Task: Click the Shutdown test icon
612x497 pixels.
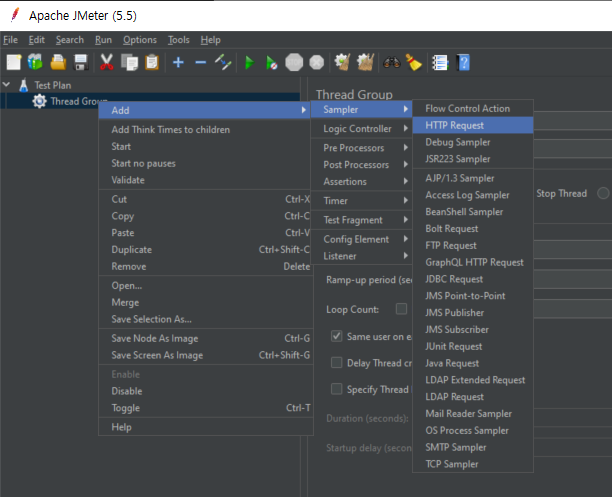Action: (x=317, y=62)
